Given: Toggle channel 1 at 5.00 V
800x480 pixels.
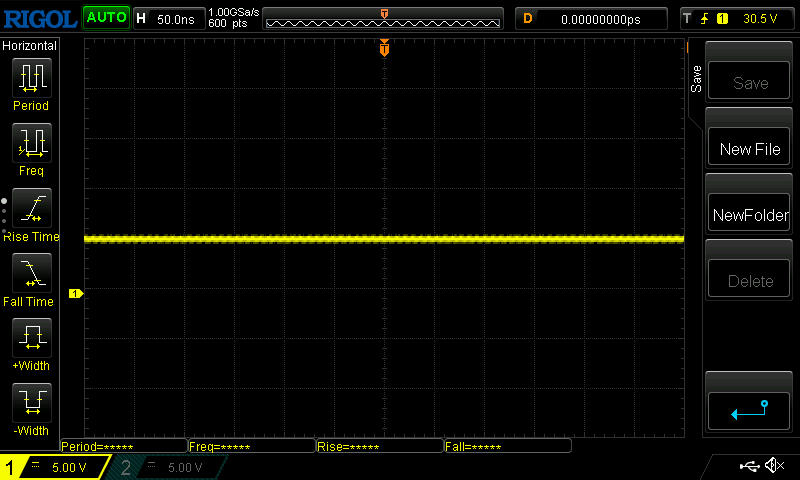Looking at the screenshot, I should coord(55,467).
